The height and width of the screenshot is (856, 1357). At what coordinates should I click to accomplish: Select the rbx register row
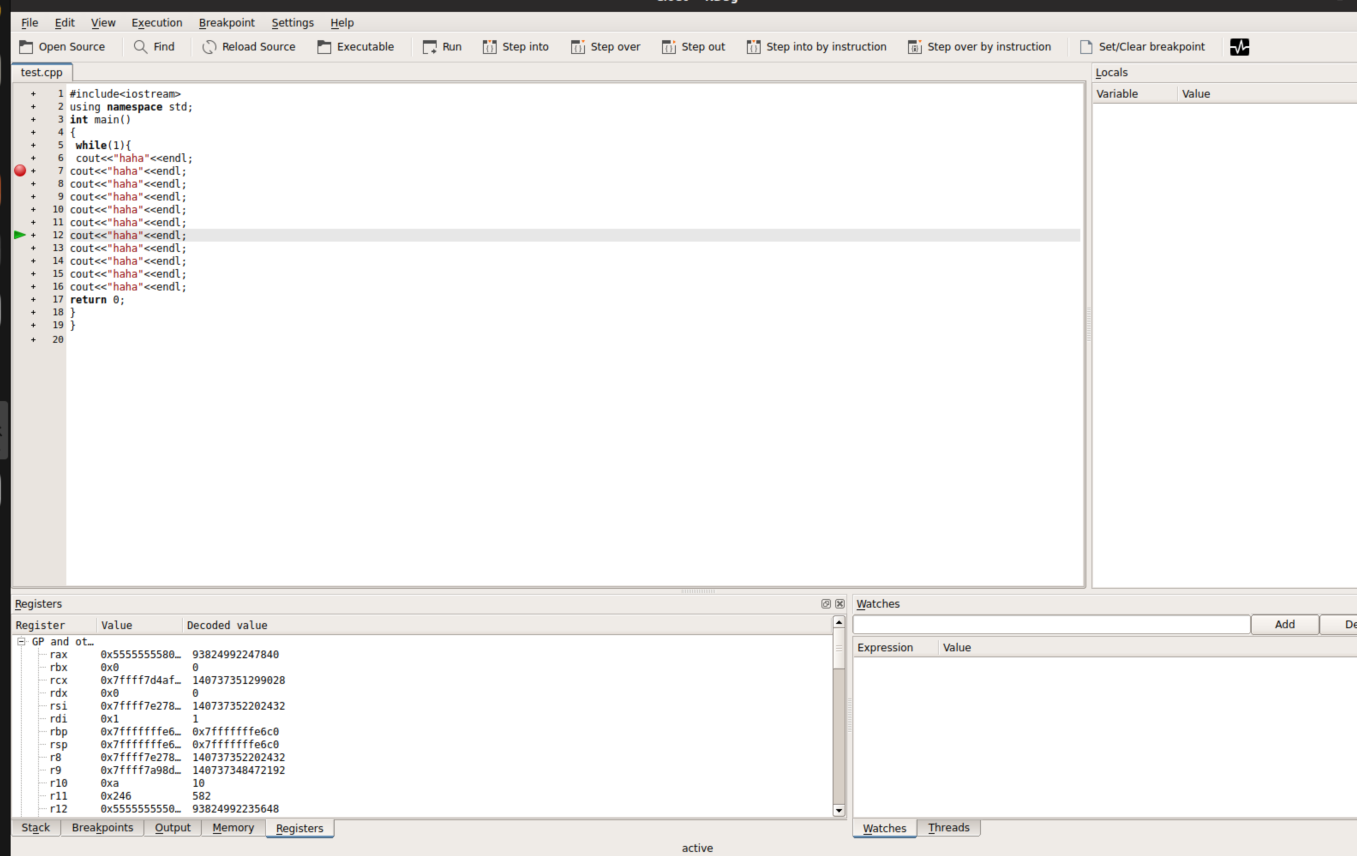click(x=422, y=668)
